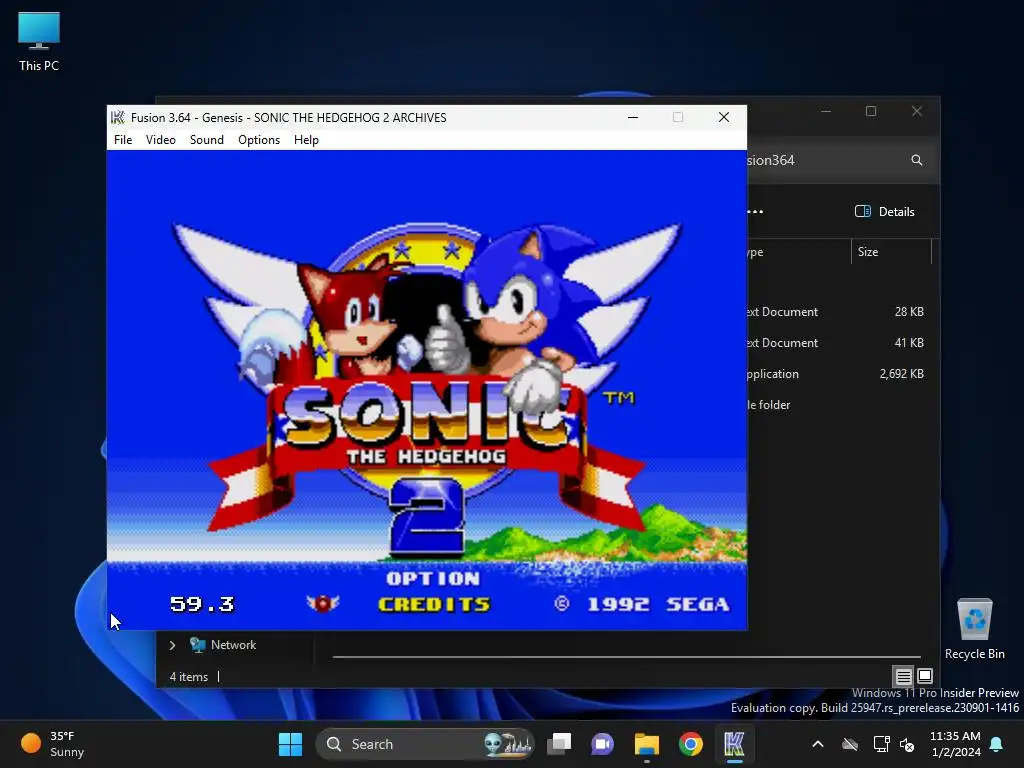Screen dimensions: 1024x768
Task: Click the Fusion emulator taskbar icon
Action: coord(734,744)
